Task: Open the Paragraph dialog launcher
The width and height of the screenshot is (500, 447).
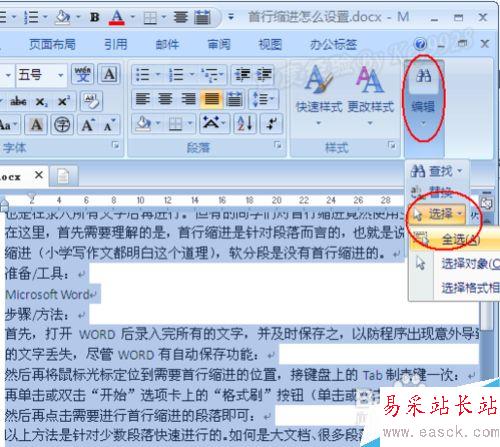Action: click(x=277, y=145)
